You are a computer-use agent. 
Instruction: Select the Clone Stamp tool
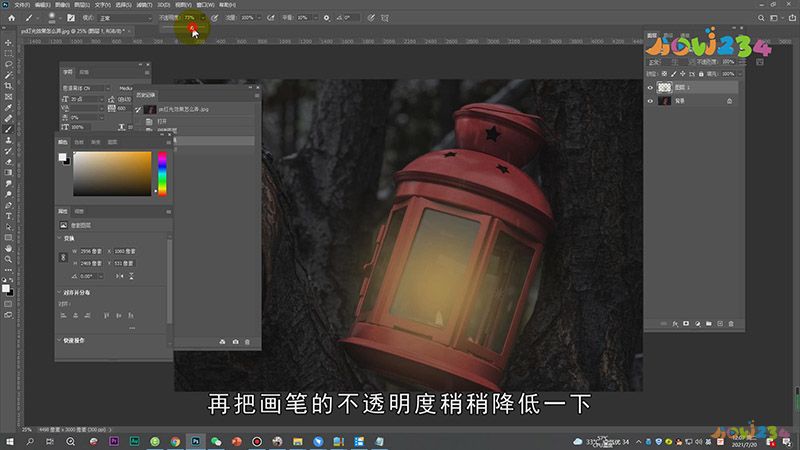[8, 140]
